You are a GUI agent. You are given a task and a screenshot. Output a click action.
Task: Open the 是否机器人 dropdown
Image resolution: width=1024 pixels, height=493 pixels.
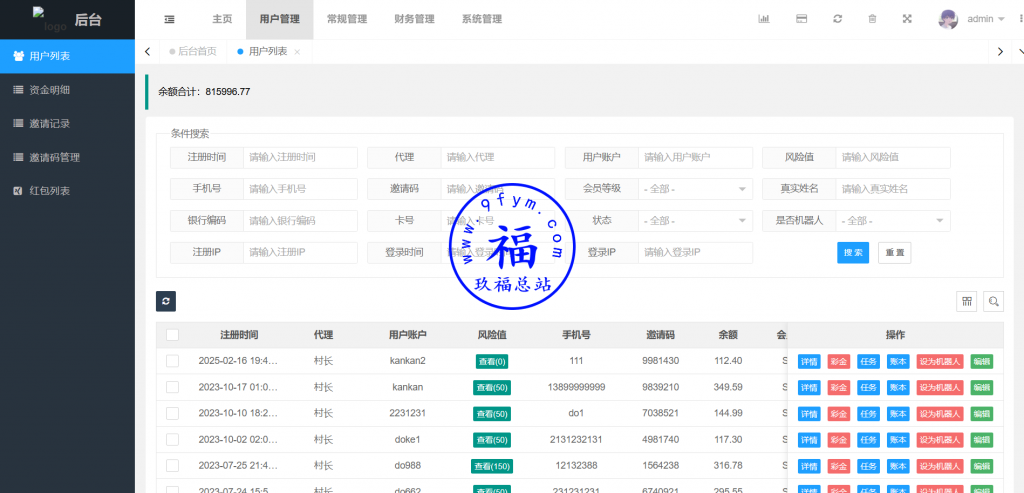893,221
